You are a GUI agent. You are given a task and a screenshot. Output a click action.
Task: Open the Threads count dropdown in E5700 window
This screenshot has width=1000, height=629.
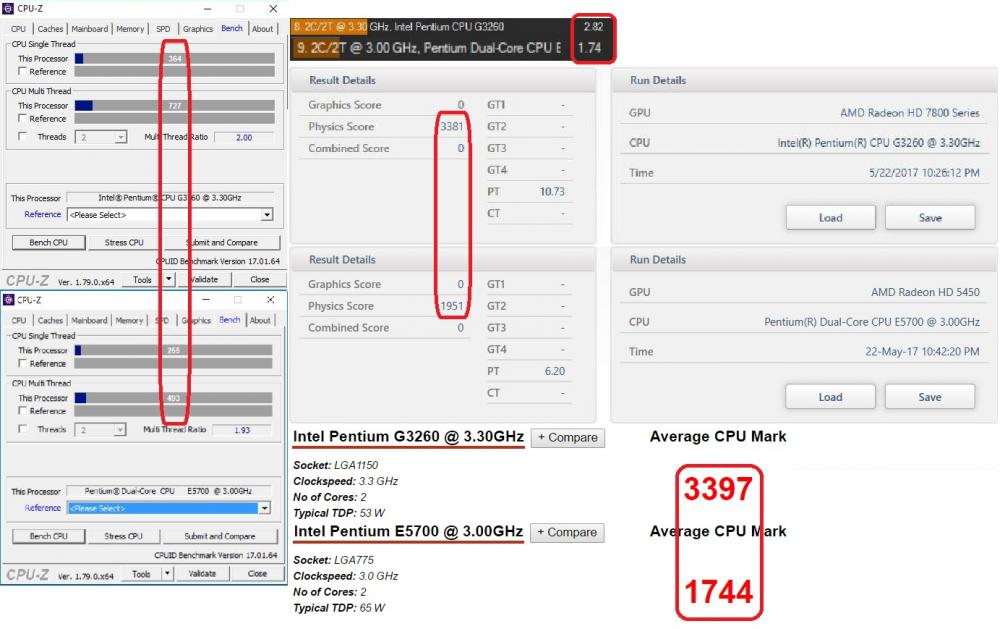pyautogui.click(x=100, y=430)
